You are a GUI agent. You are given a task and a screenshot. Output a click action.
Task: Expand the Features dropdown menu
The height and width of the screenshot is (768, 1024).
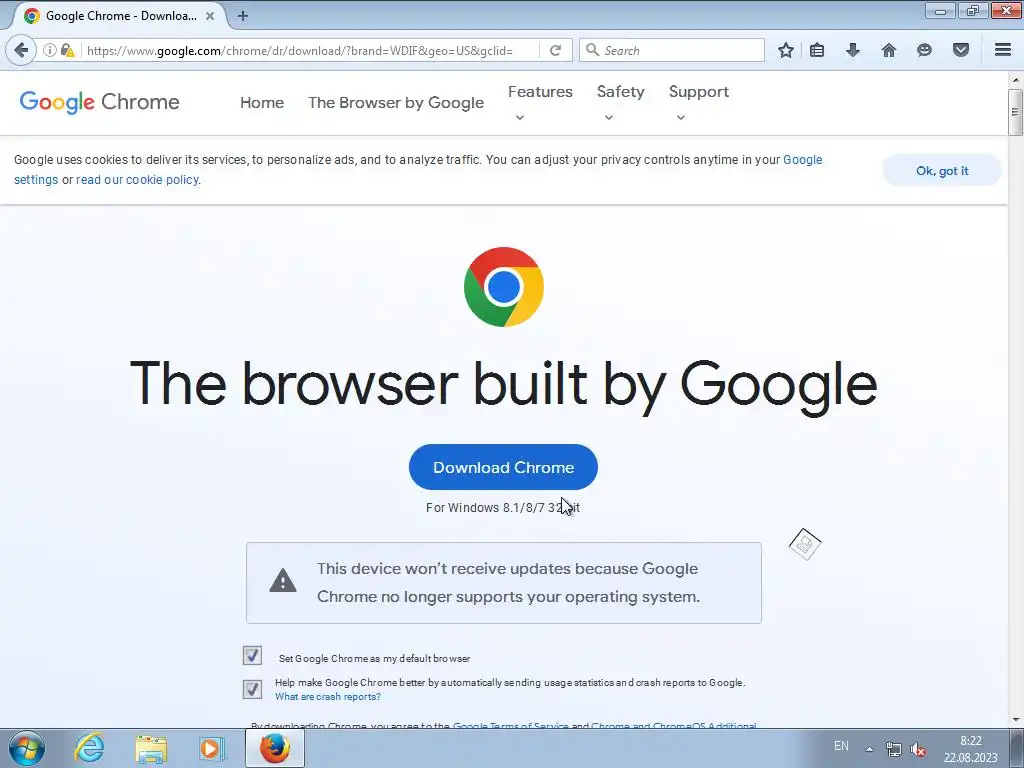[540, 102]
